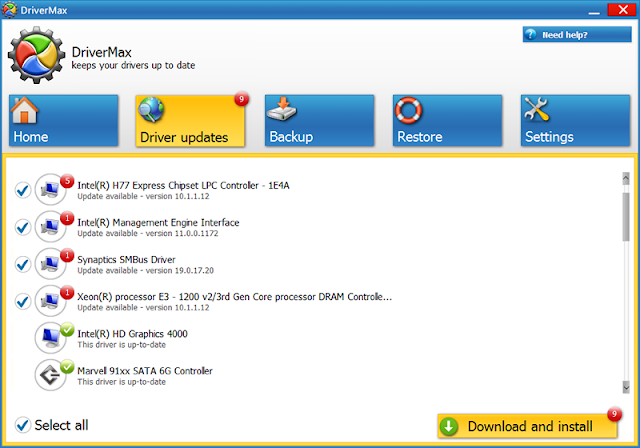
Task: Click the DriverMax gear logo
Action: coord(36,55)
